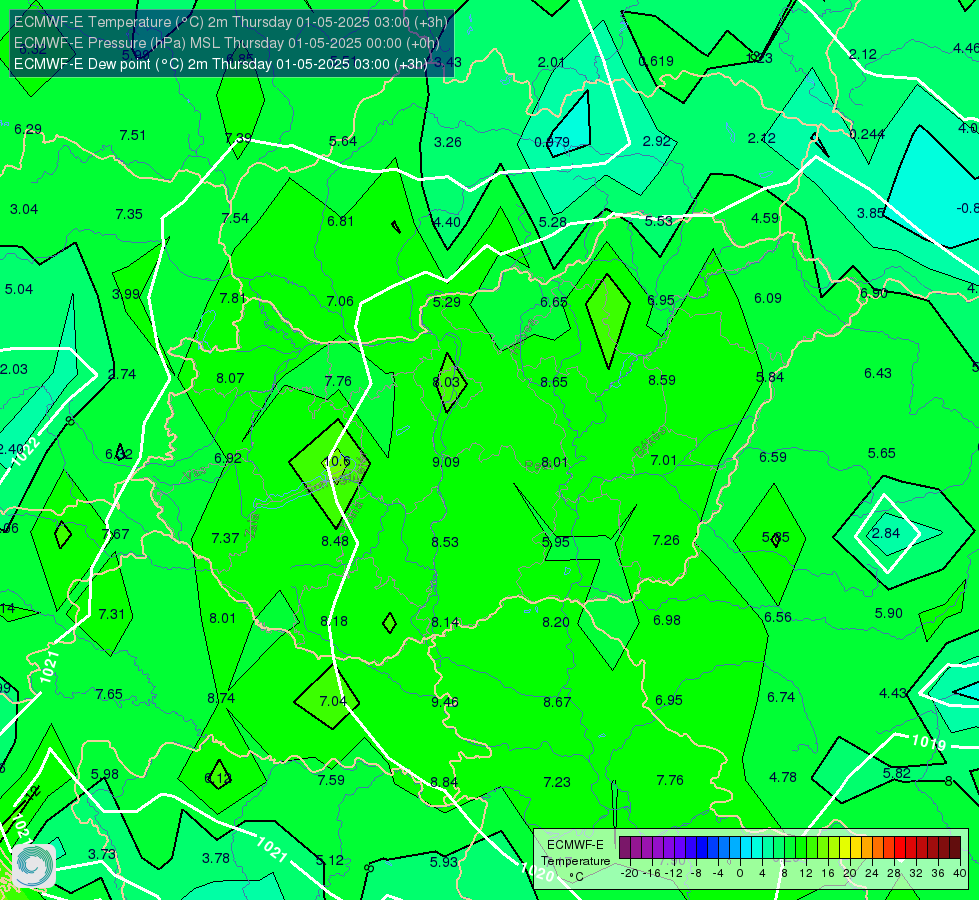Click the 6.98 grid value
This screenshot has width=979, height=900.
click(x=667, y=620)
